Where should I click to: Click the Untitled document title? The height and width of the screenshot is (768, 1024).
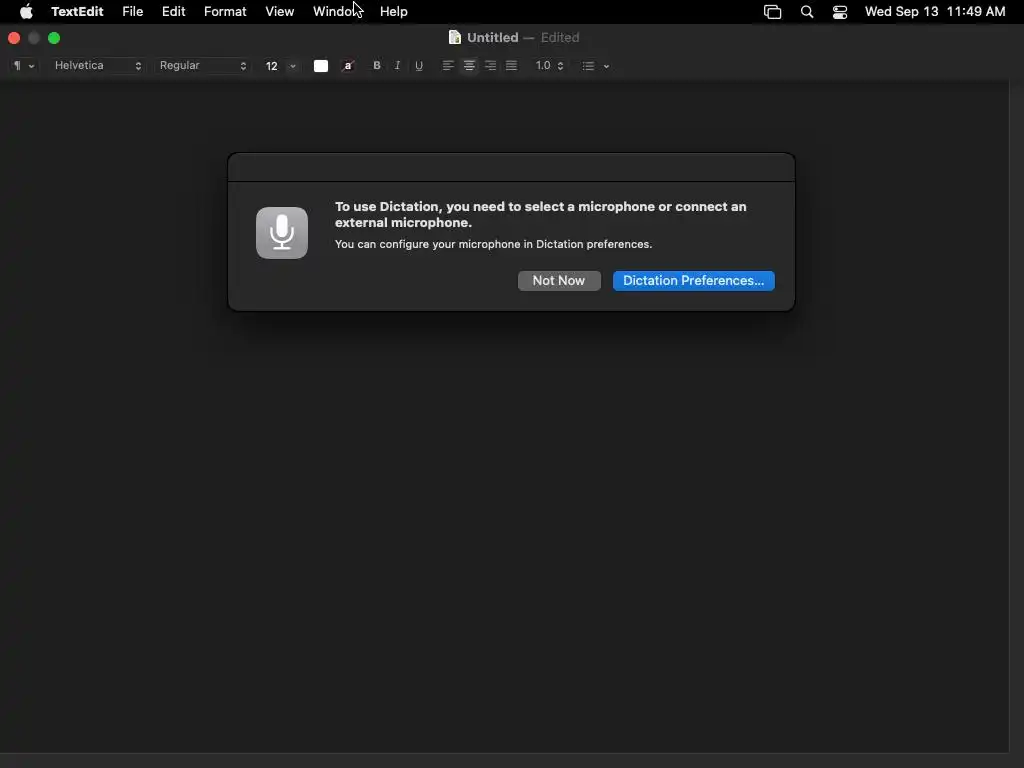[x=492, y=38]
